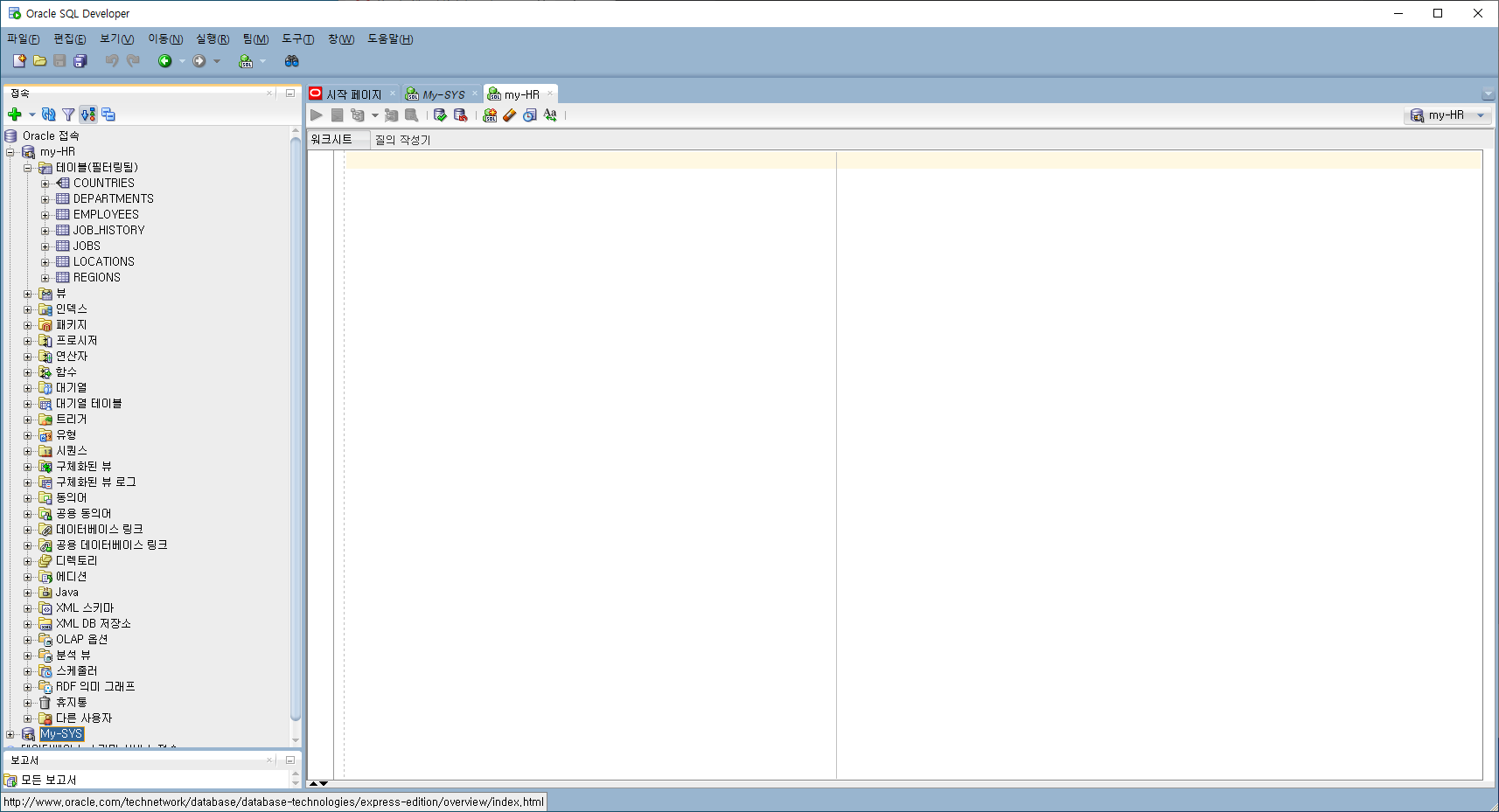Click the Collapse All icon in connections panel
Screen dimensions: 1499x812
[108, 115]
